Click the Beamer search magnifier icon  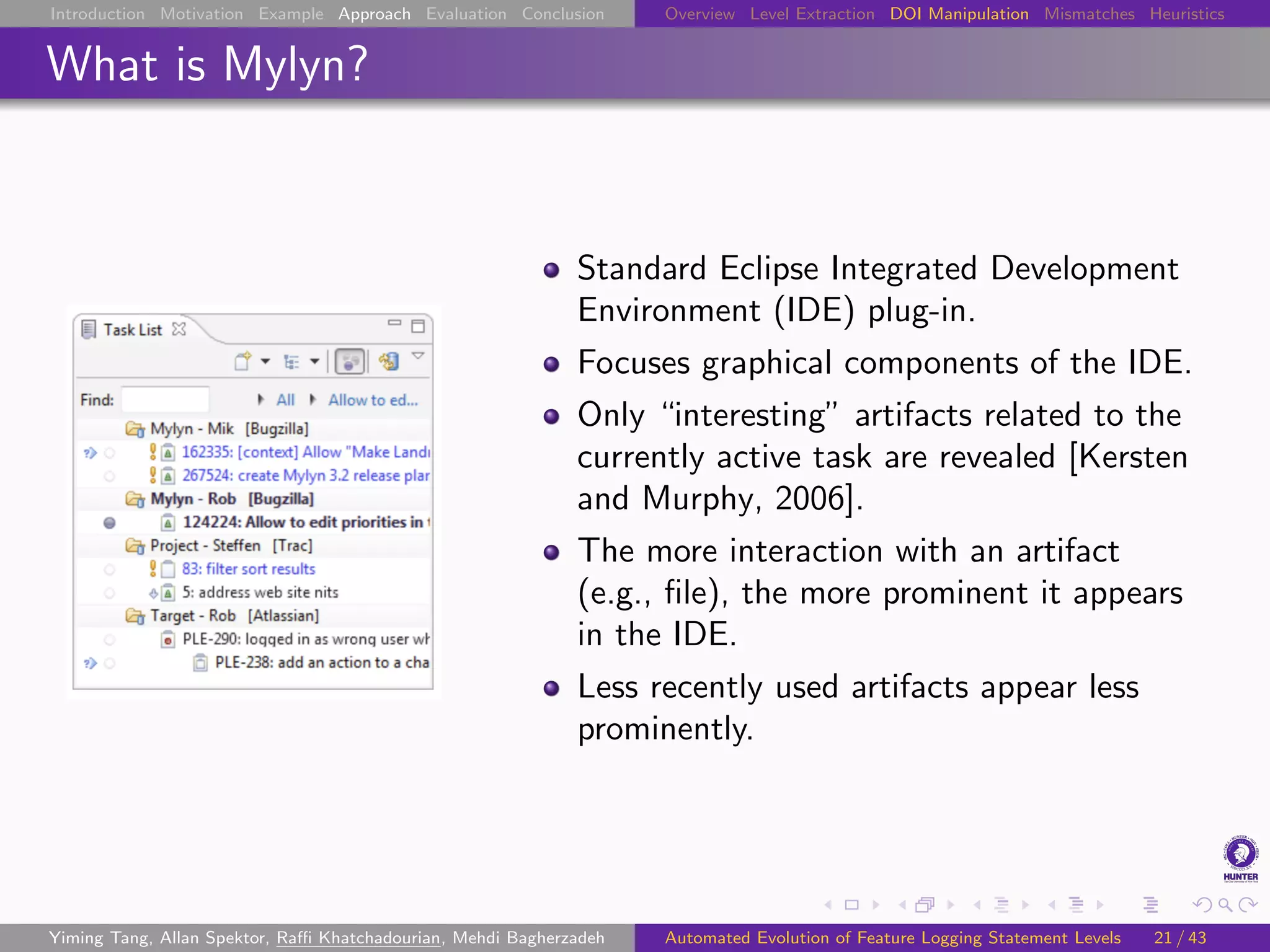tap(1225, 905)
